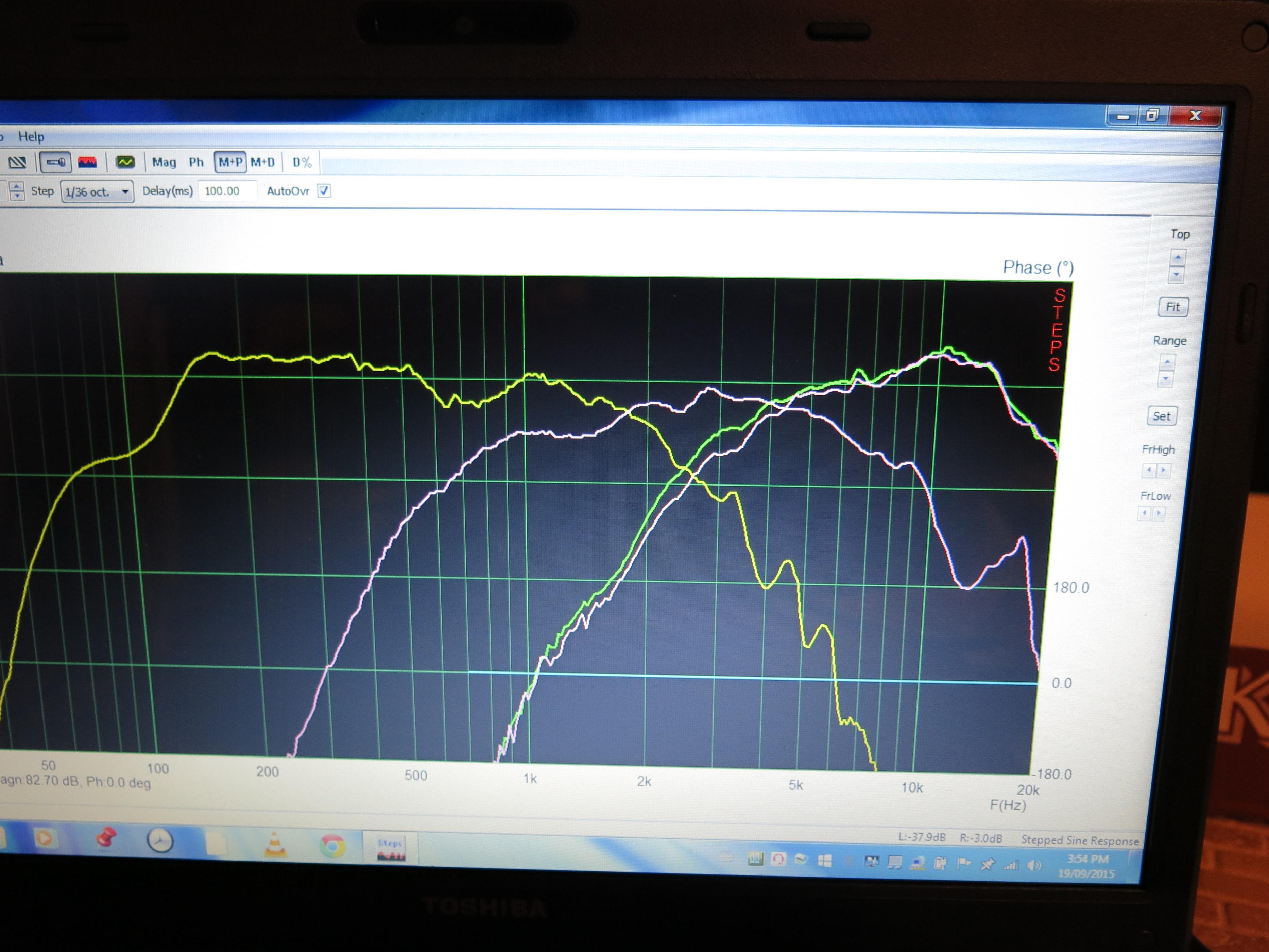Viewport: 1269px width, 952px height.
Task: Open the Help menu
Action: click(x=31, y=137)
